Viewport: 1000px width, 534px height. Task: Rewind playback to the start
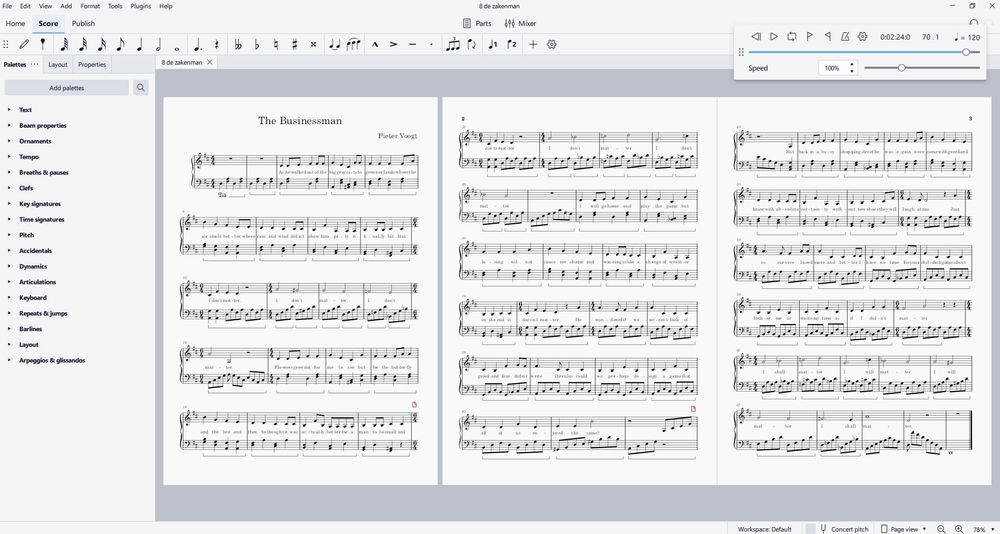756,36
